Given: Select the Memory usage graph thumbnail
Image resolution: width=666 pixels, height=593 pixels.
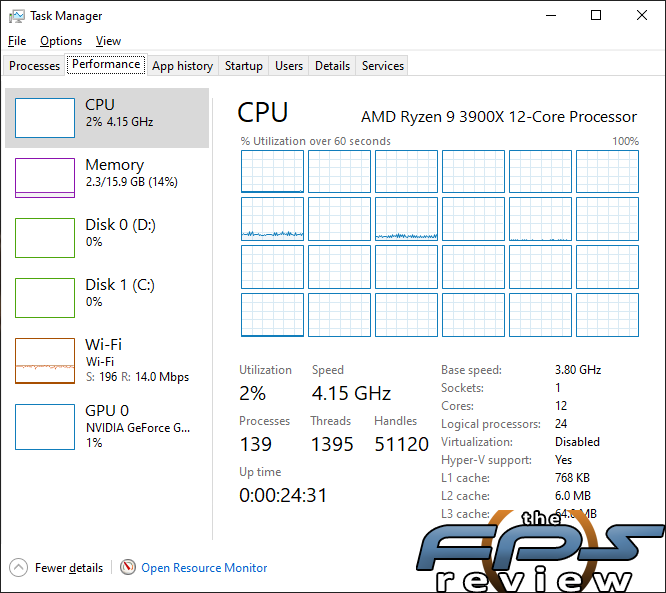Looking at the screenshot, I should point(45,178).
